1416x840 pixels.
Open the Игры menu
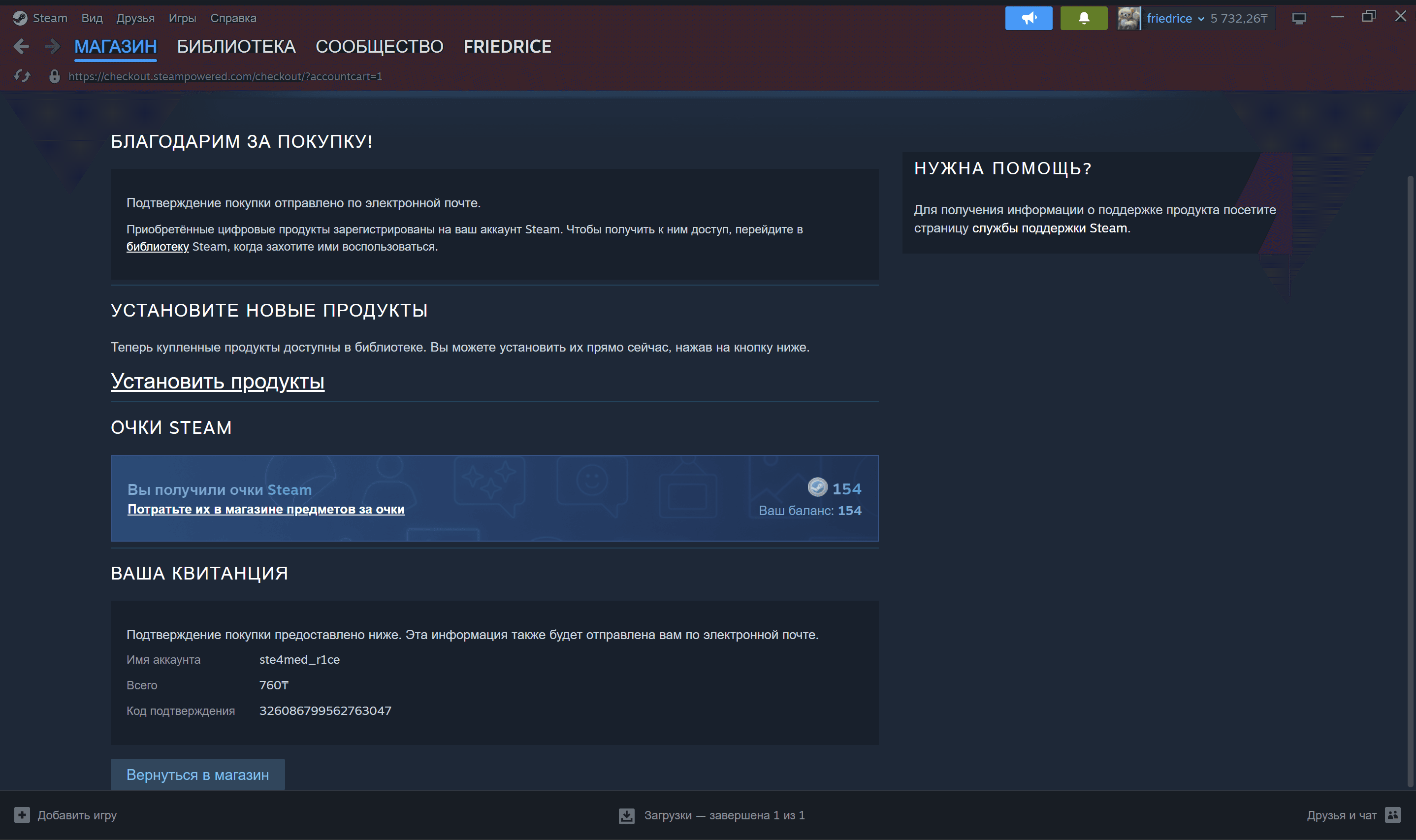tap(182, 18)
